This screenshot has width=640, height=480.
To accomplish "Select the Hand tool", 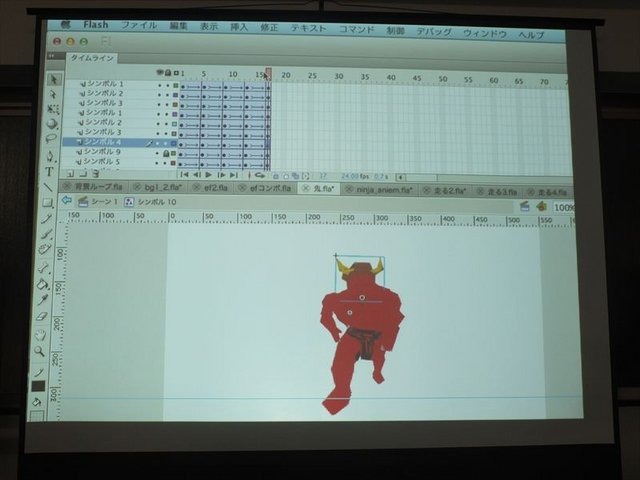I will pyautogui.click(x=40, y=335).
